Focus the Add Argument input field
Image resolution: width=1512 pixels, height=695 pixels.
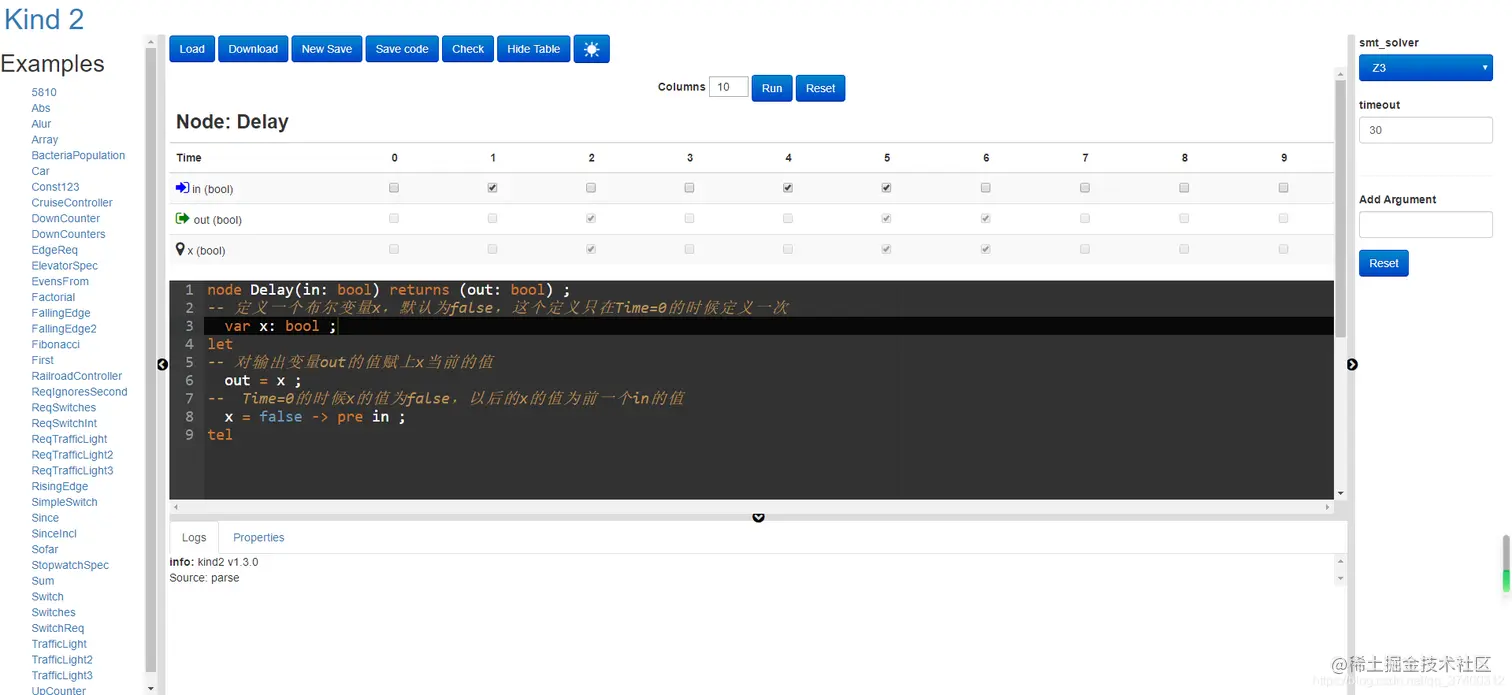[x=1425, y=224]
